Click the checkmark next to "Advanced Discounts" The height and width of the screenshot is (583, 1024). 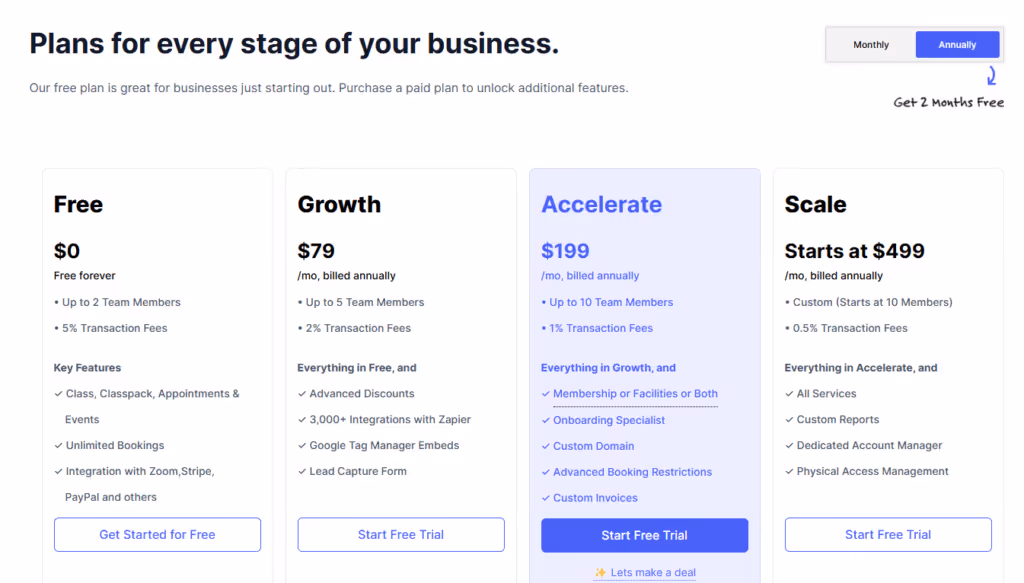pos(302,393)
